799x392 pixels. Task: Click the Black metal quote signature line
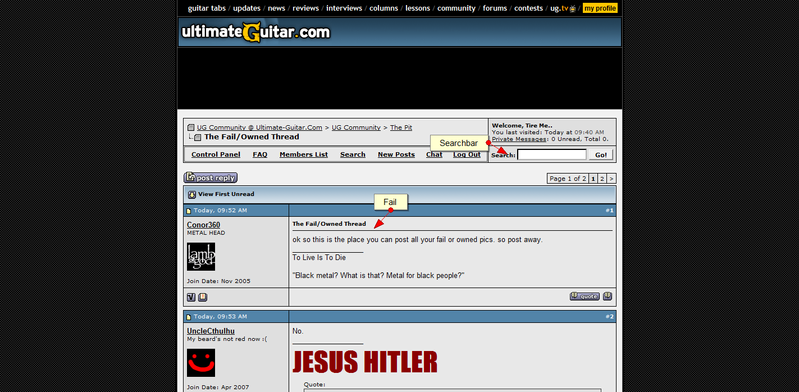click(378, 275)
